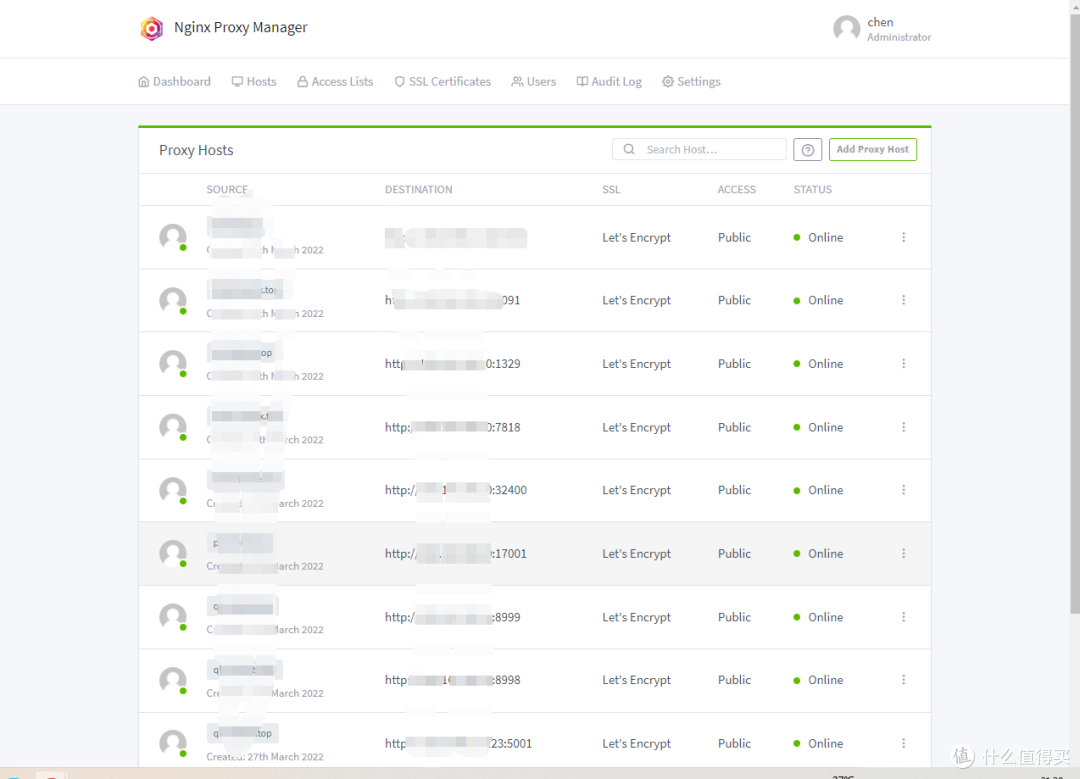
Task: Click owner avatar in port 1329 row
Action: point(173,363)
